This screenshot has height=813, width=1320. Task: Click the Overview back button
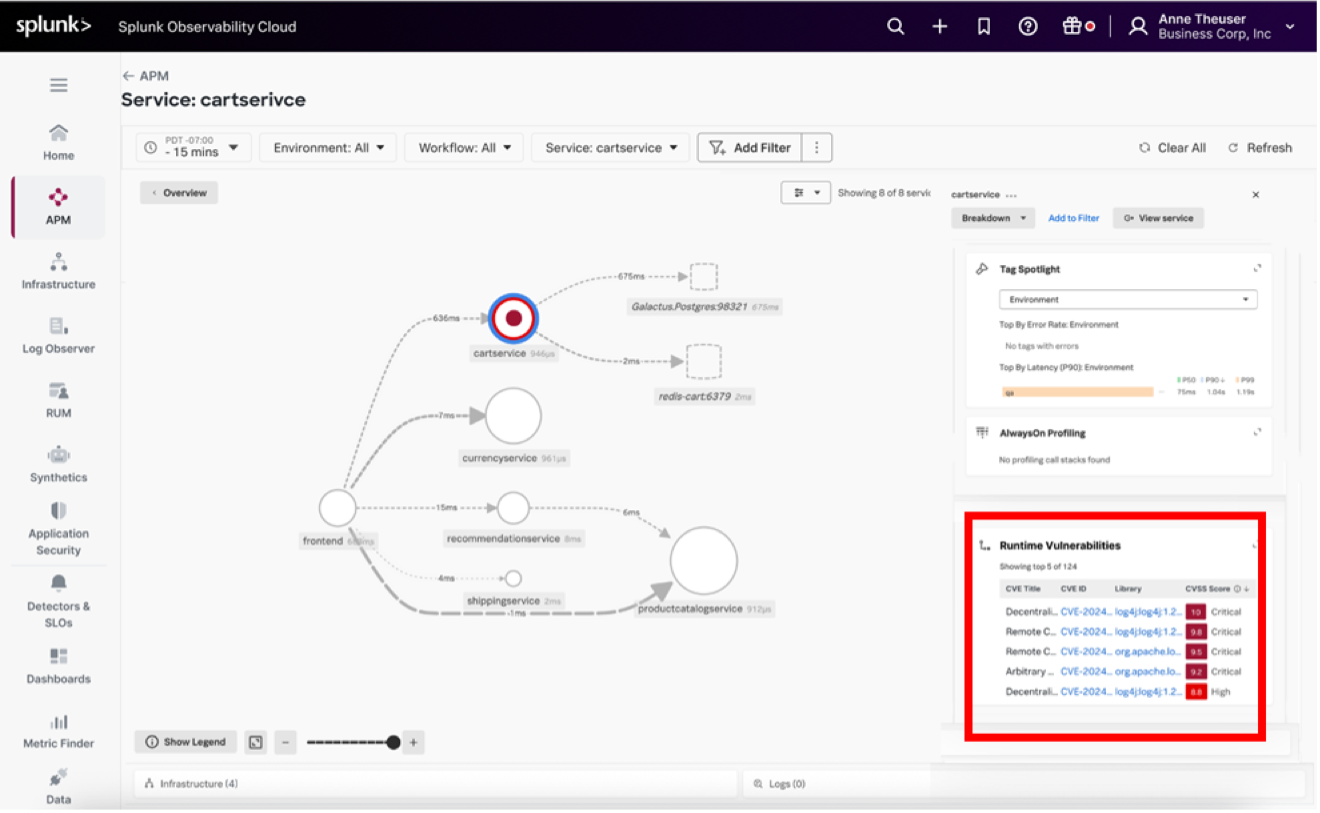179,193
